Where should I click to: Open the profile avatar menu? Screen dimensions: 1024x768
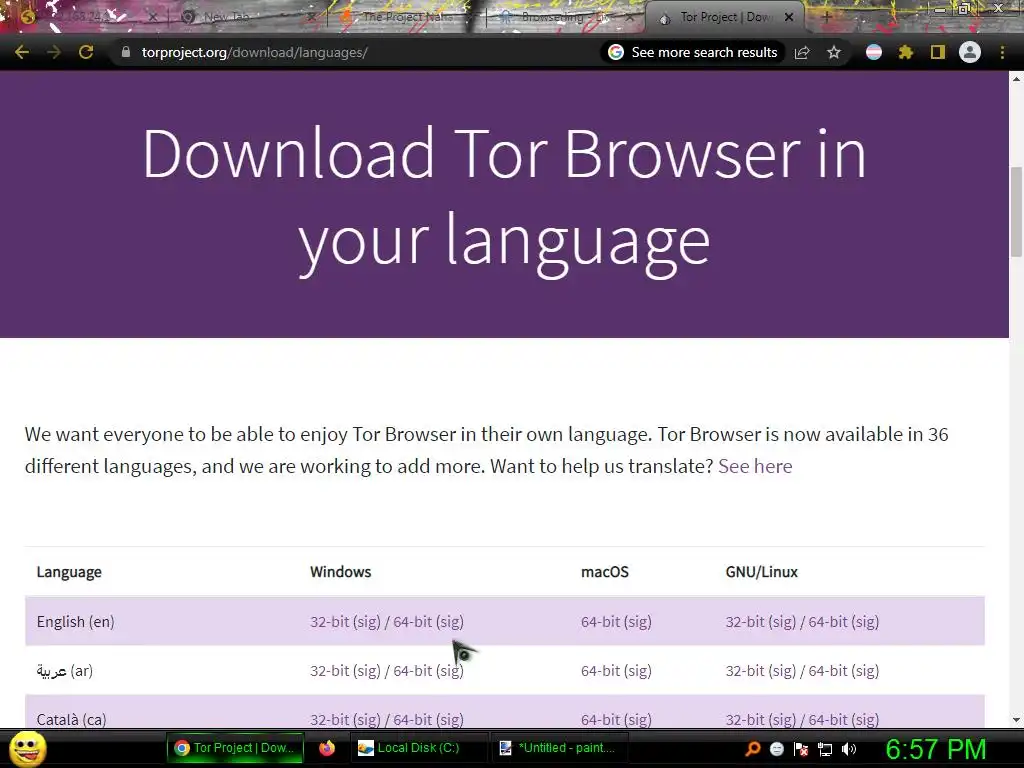coord(970,52)
